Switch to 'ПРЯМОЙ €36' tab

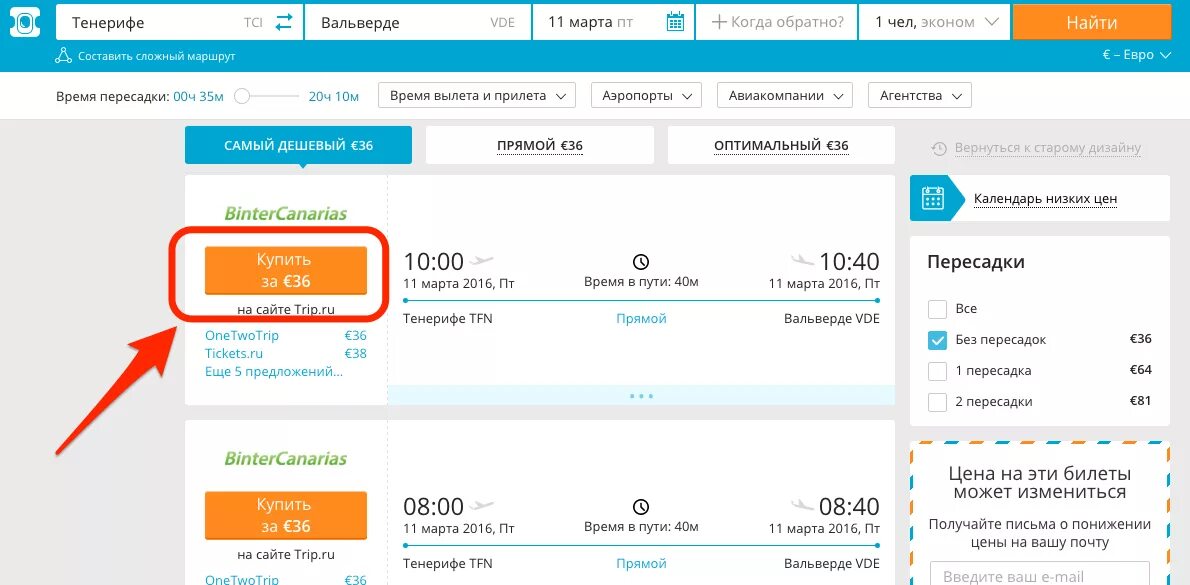540,145
